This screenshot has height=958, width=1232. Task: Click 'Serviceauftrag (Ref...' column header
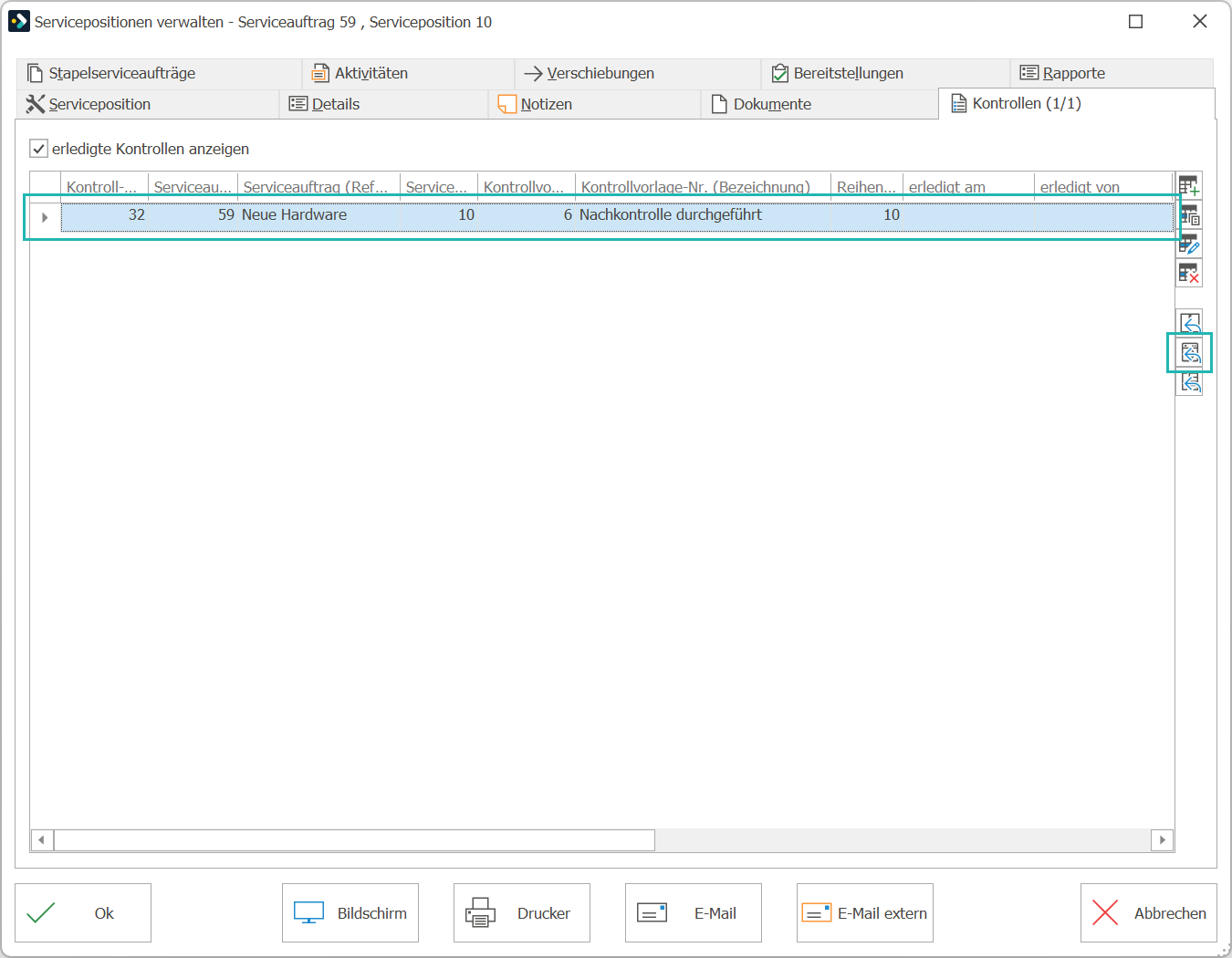point(318,187)
